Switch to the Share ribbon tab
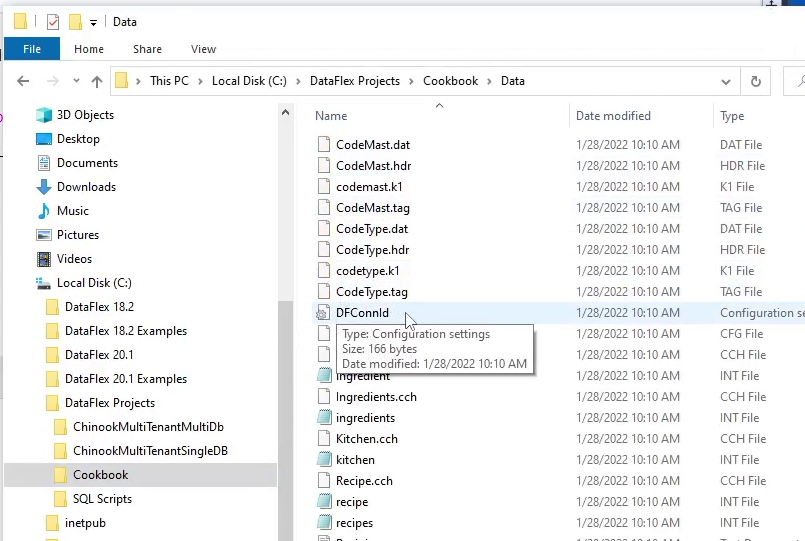 147,49
